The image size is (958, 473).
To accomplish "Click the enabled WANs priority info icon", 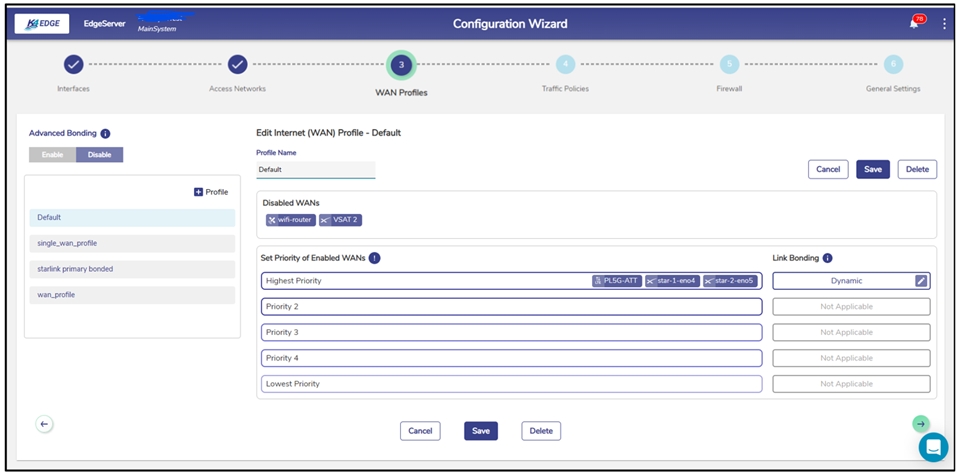I will pyautogui.click(x=374, y=258).
